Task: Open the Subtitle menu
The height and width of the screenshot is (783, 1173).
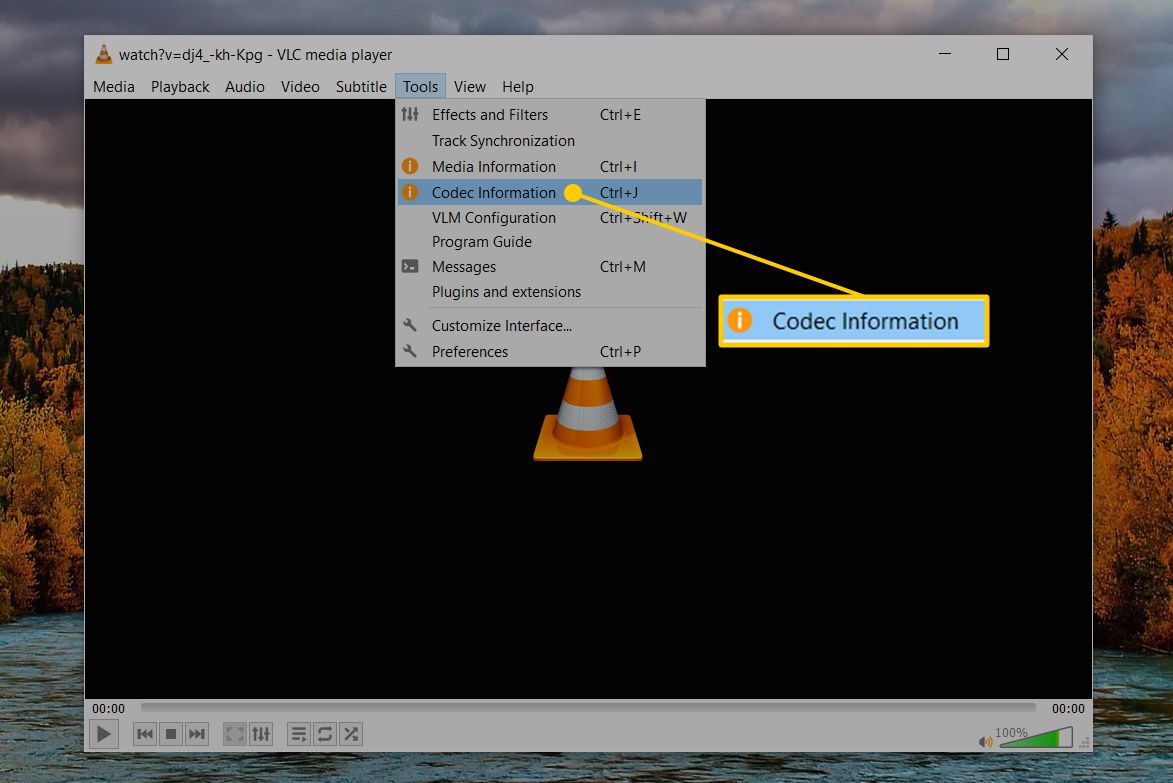Action: (x=361, y=87)
